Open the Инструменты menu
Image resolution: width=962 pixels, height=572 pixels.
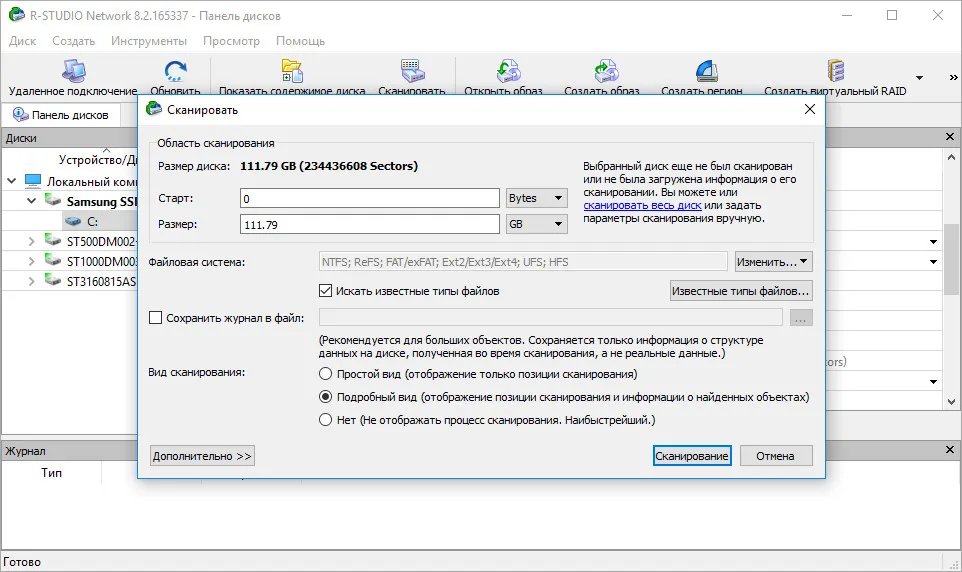pos(149,41)
